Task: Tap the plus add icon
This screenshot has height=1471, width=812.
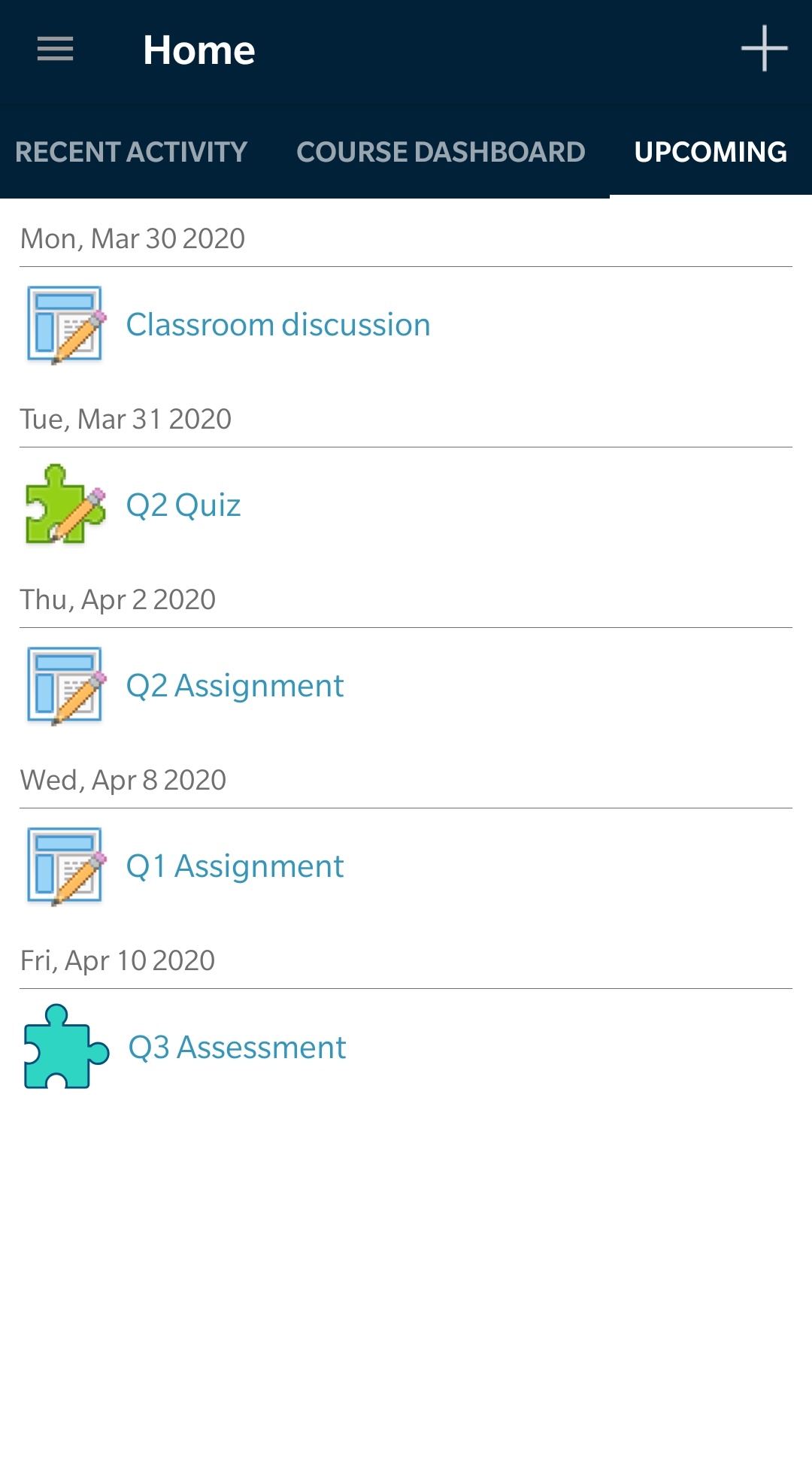Action: (x=764, y=49)
